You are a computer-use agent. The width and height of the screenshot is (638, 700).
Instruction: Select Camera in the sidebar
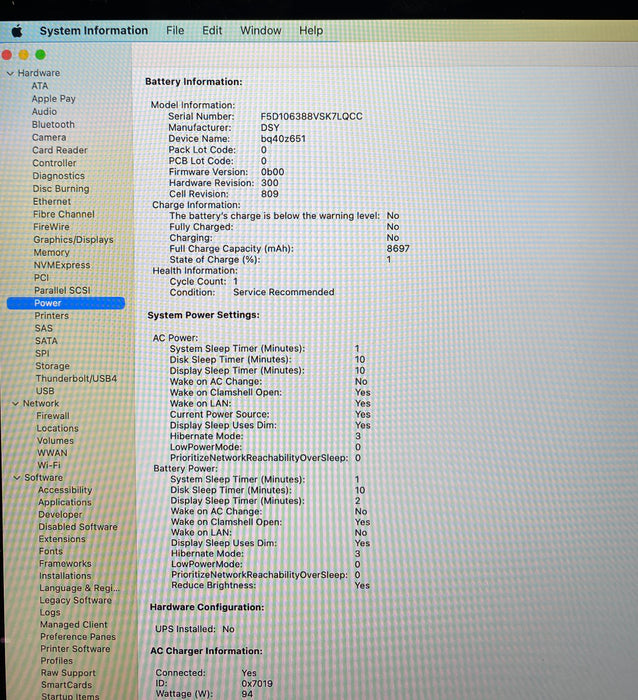[49, 138]
